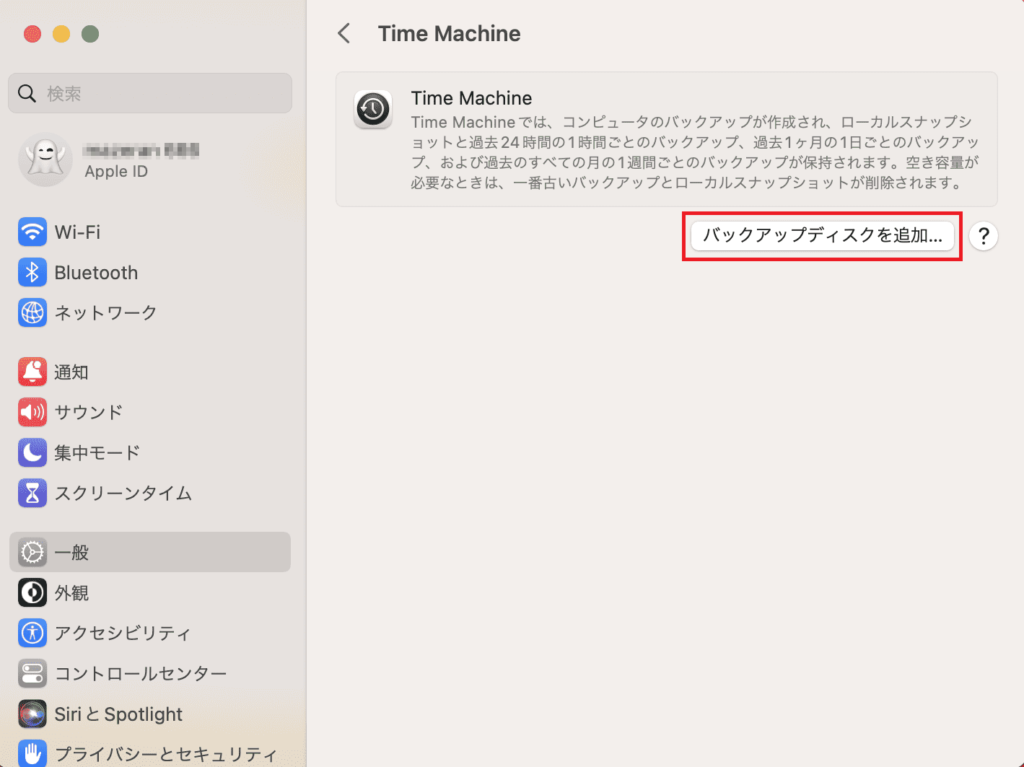Screen dimensions: 1024x767
Task: Click the Siri と Spotlight icon
Action: [32, 714]
